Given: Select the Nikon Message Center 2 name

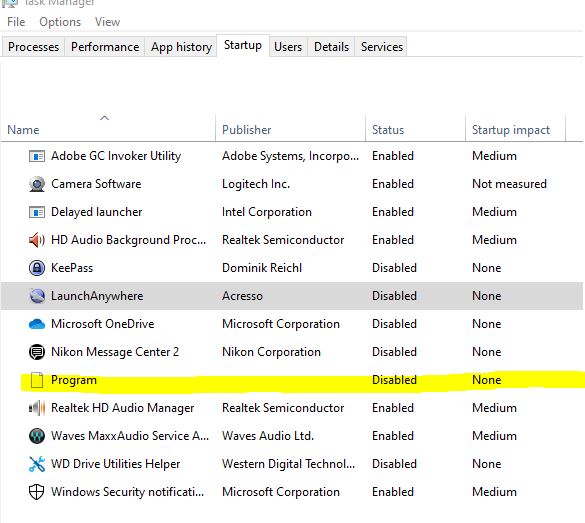Looking at the screenshot, I should pos(115,352).
